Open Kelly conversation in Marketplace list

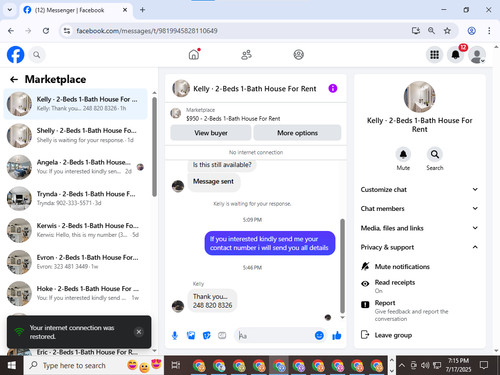point(75,104)
